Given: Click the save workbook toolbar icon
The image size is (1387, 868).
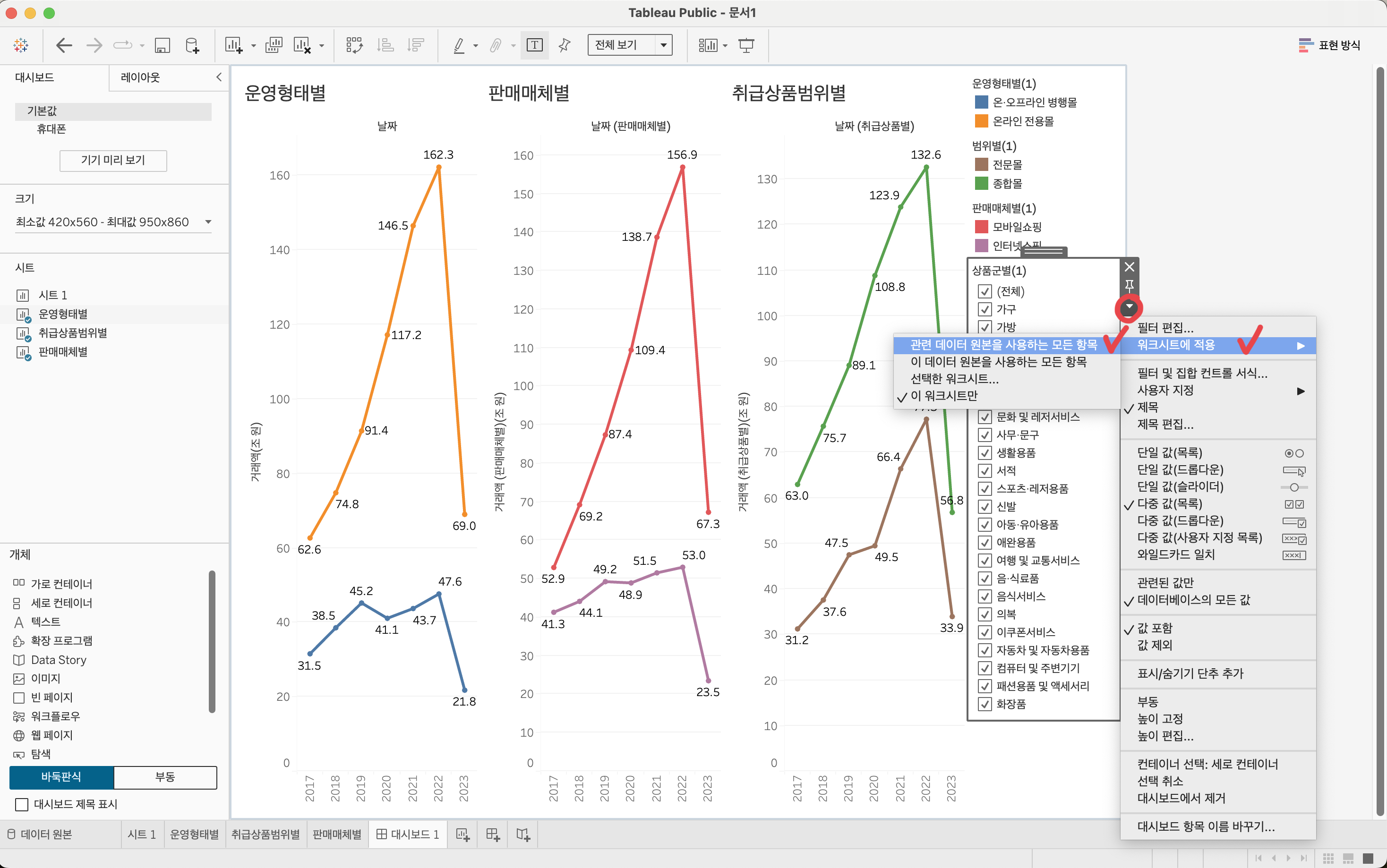Looking at the screenshot, I should coord(163,45).
